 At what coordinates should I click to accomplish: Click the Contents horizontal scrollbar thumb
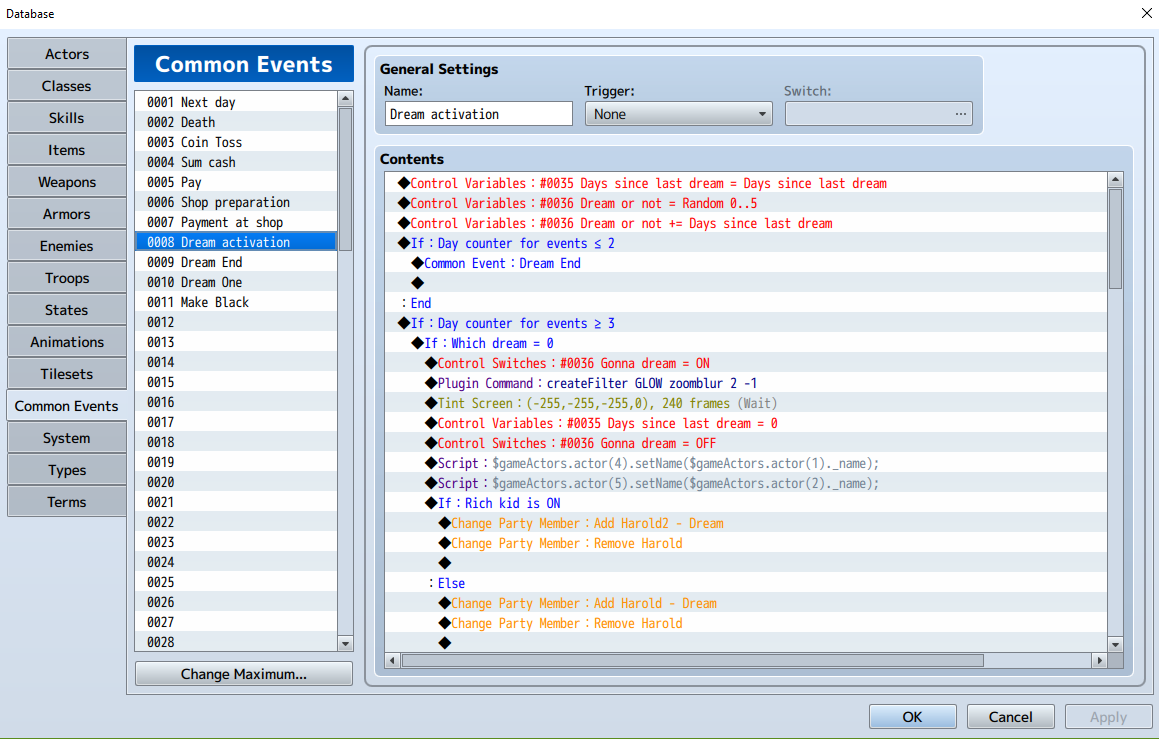693,660
